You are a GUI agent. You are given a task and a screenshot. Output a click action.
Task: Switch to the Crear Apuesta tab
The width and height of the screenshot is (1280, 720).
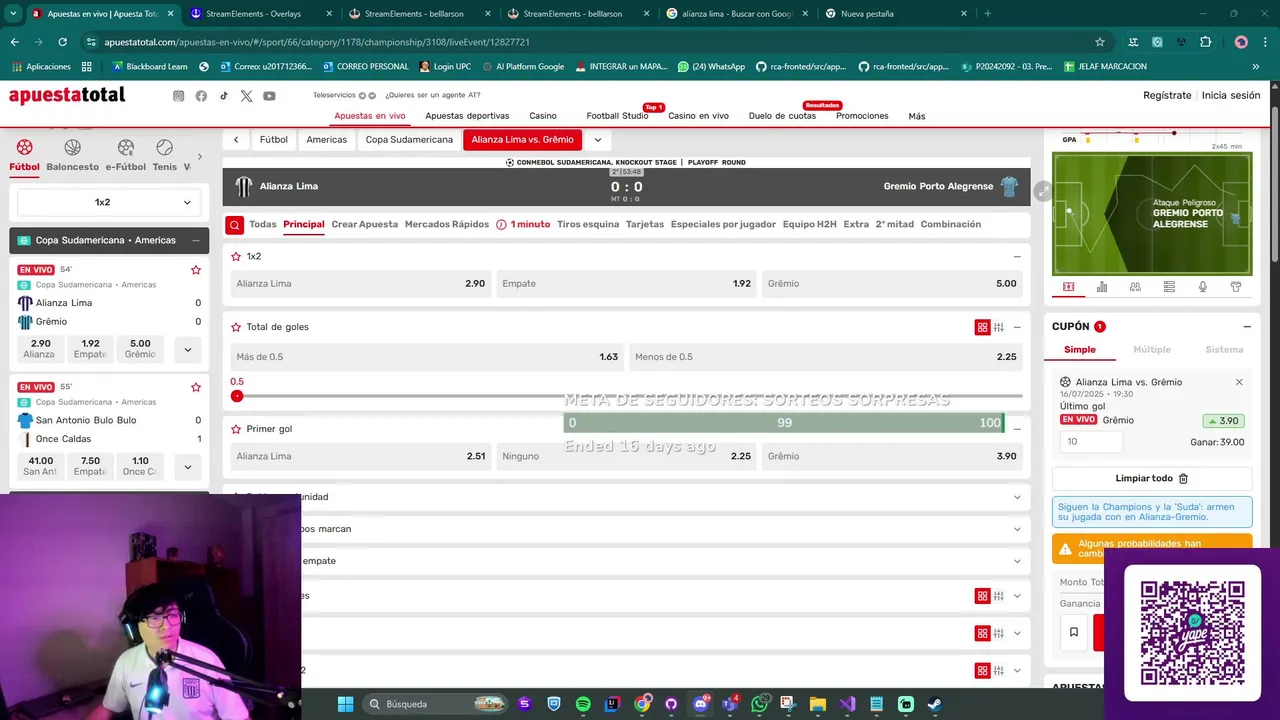(x=365, y=225)
